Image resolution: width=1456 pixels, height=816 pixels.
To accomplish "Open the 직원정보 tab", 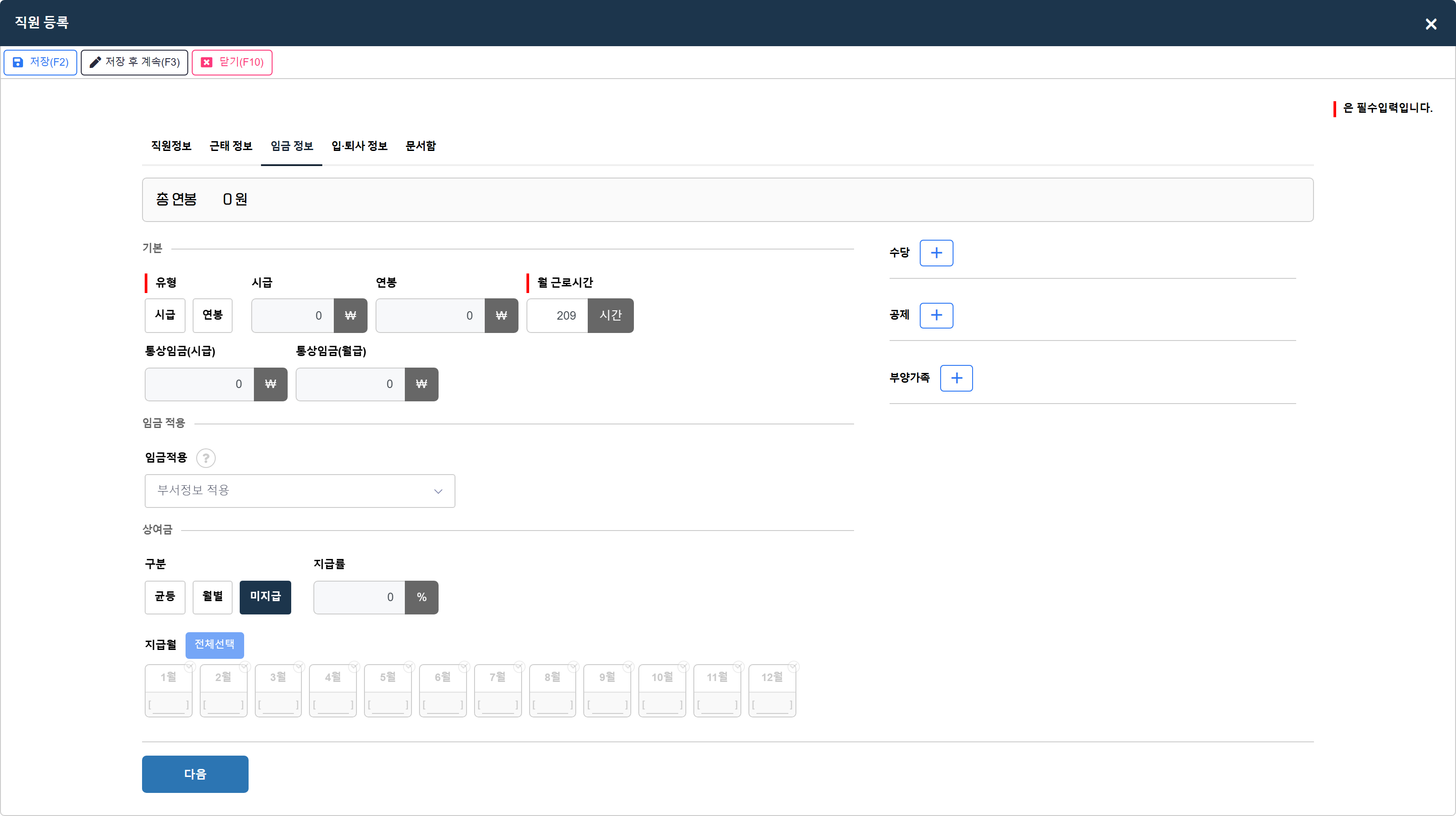I will 171,146.
